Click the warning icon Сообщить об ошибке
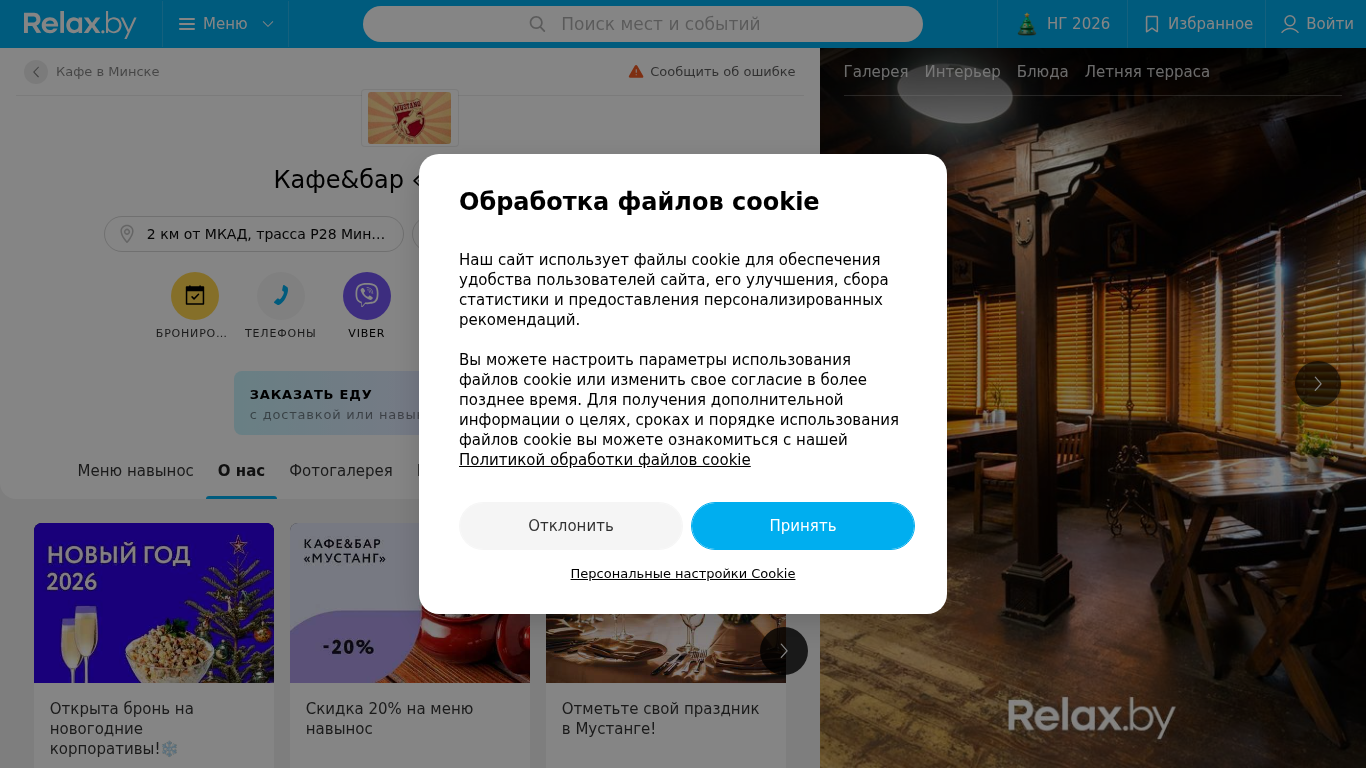Screen dimensions: 1366x768 point(636,72)
